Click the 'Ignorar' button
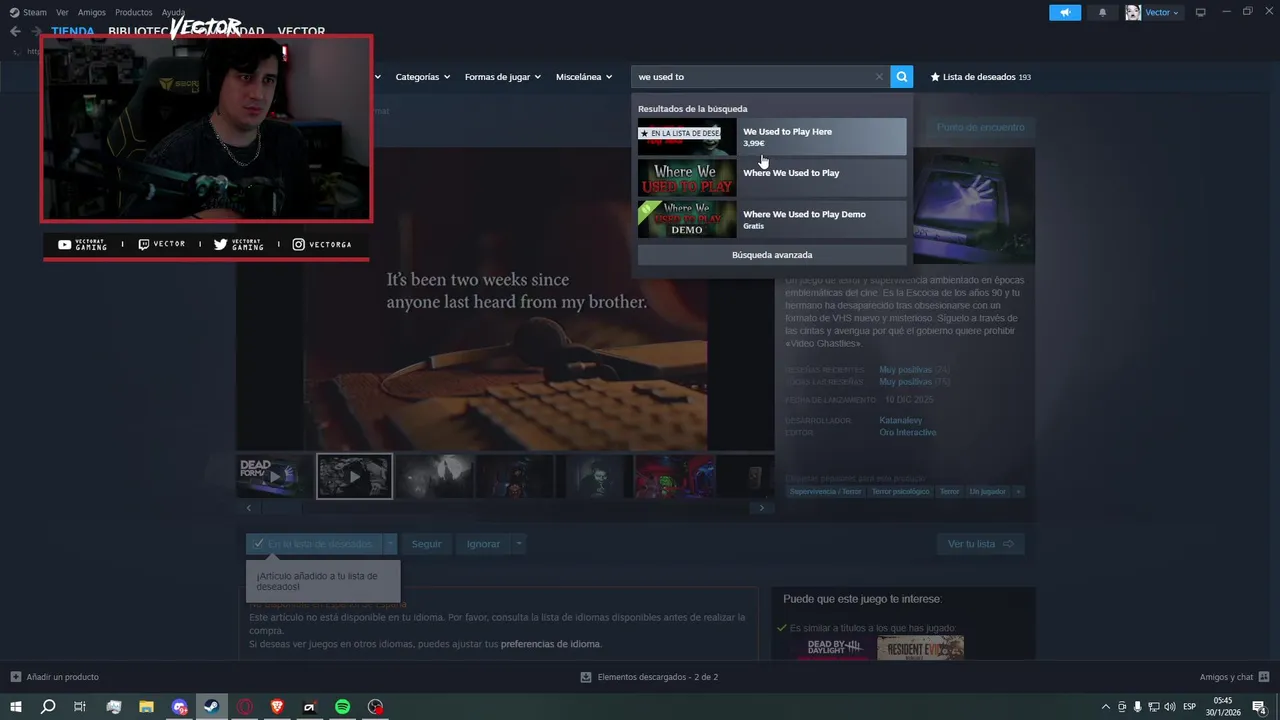This screenshot has width=1280, height=720. (x=483, y=544)
